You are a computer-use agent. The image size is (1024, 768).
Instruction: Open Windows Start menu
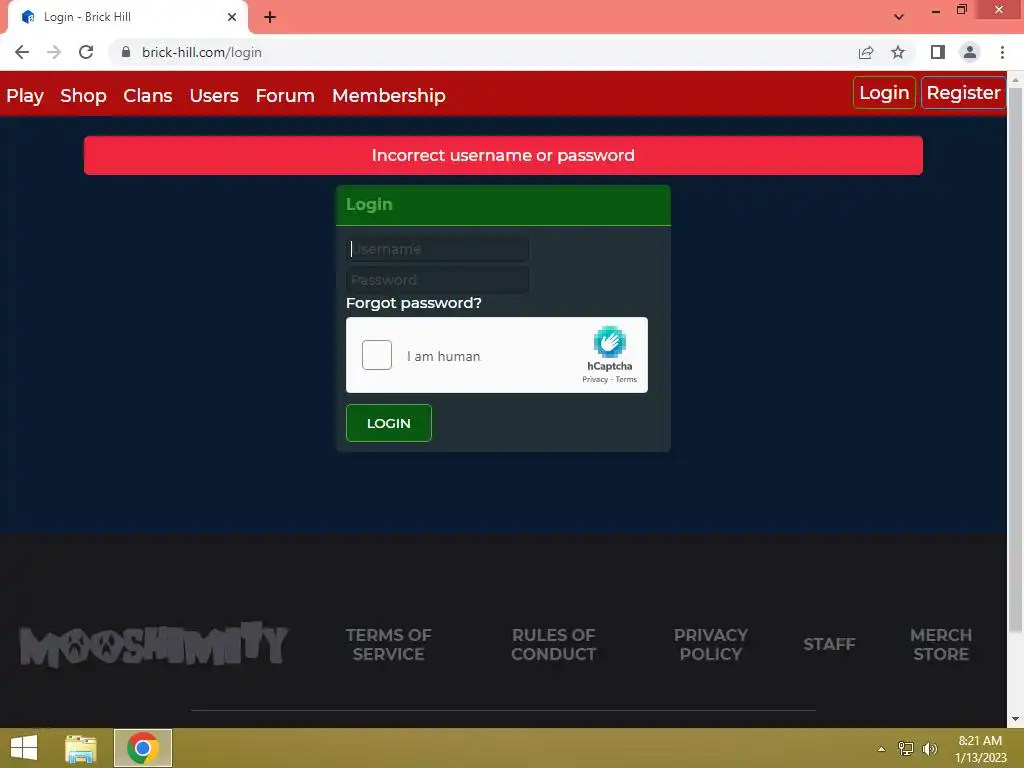tap(24, 748)
